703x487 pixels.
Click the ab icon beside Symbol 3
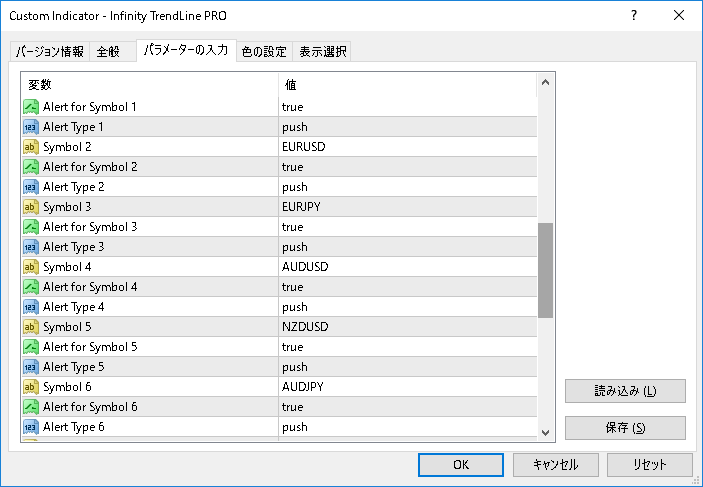pyautogui.click(x=31, y=207)
